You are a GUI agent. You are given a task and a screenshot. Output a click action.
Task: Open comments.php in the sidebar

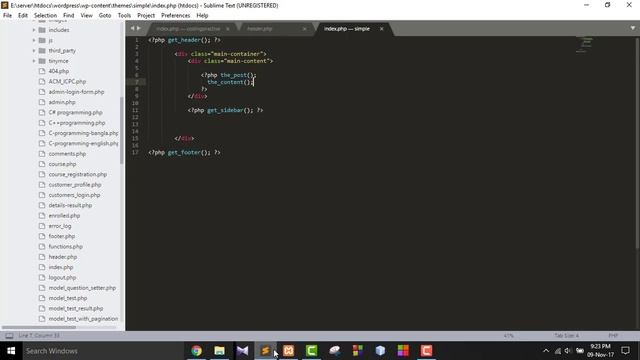click(67, 154)
